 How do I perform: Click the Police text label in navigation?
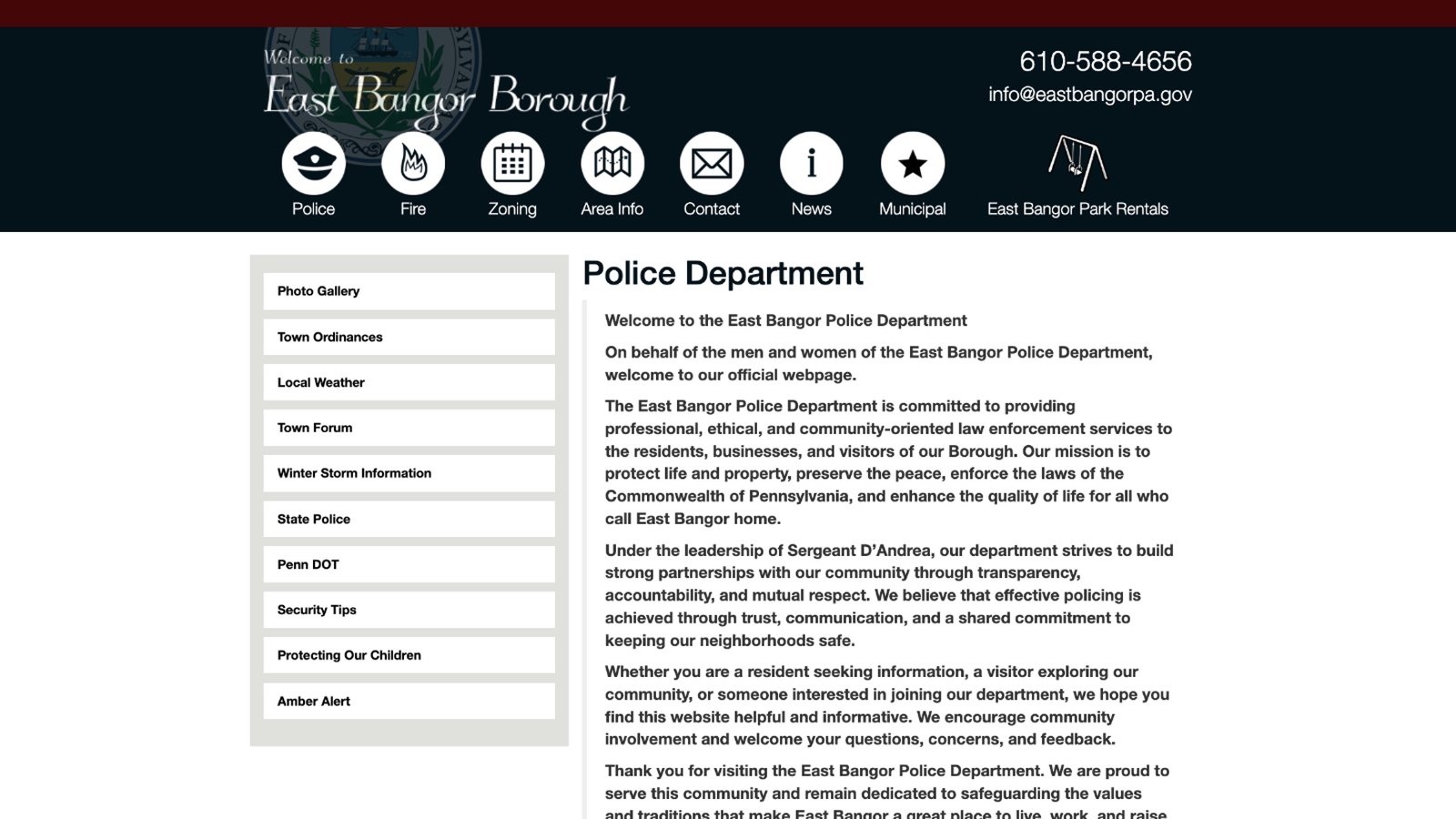(x=313, y=208)
